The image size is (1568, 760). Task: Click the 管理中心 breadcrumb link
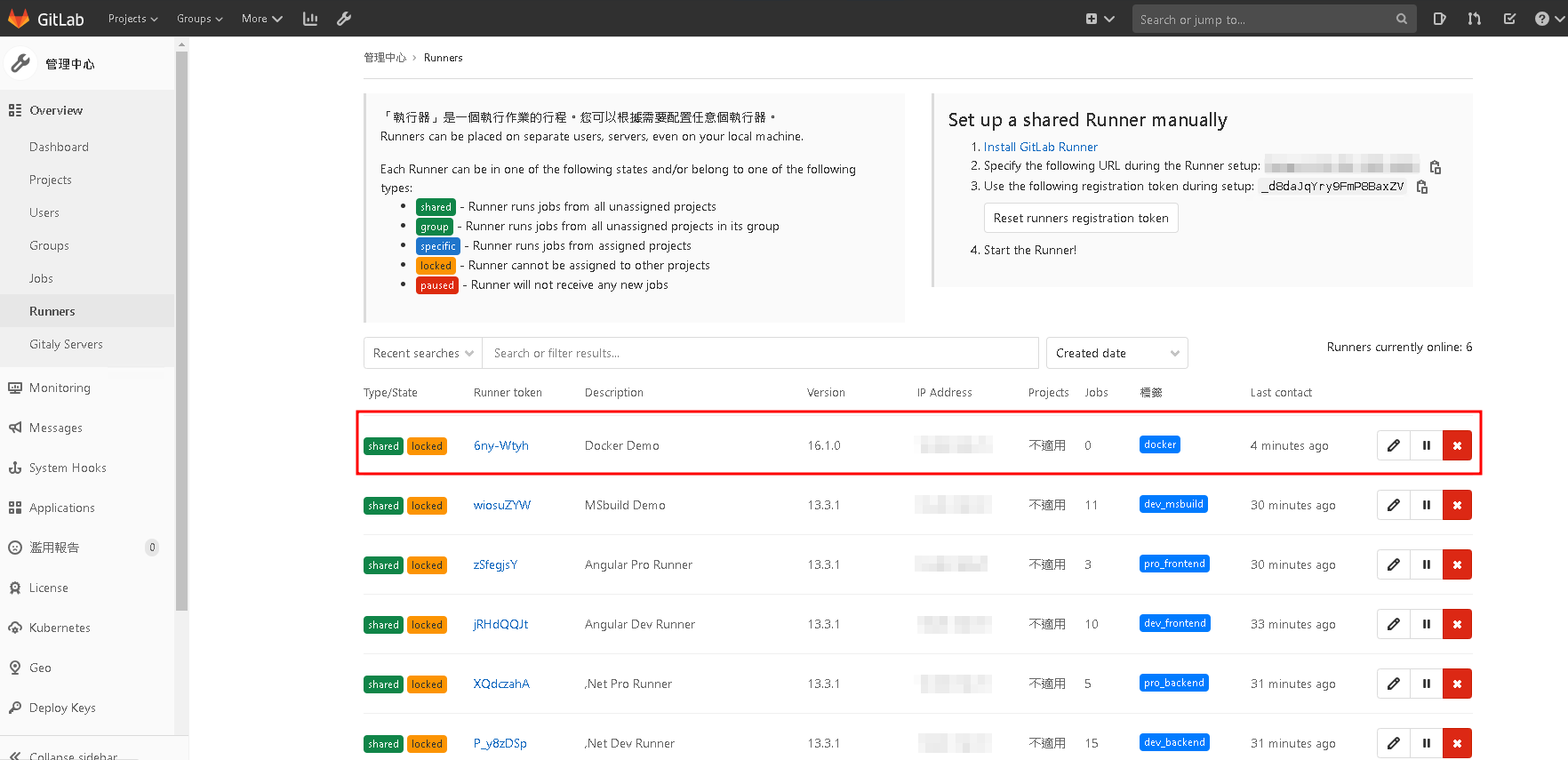(385, 58)
